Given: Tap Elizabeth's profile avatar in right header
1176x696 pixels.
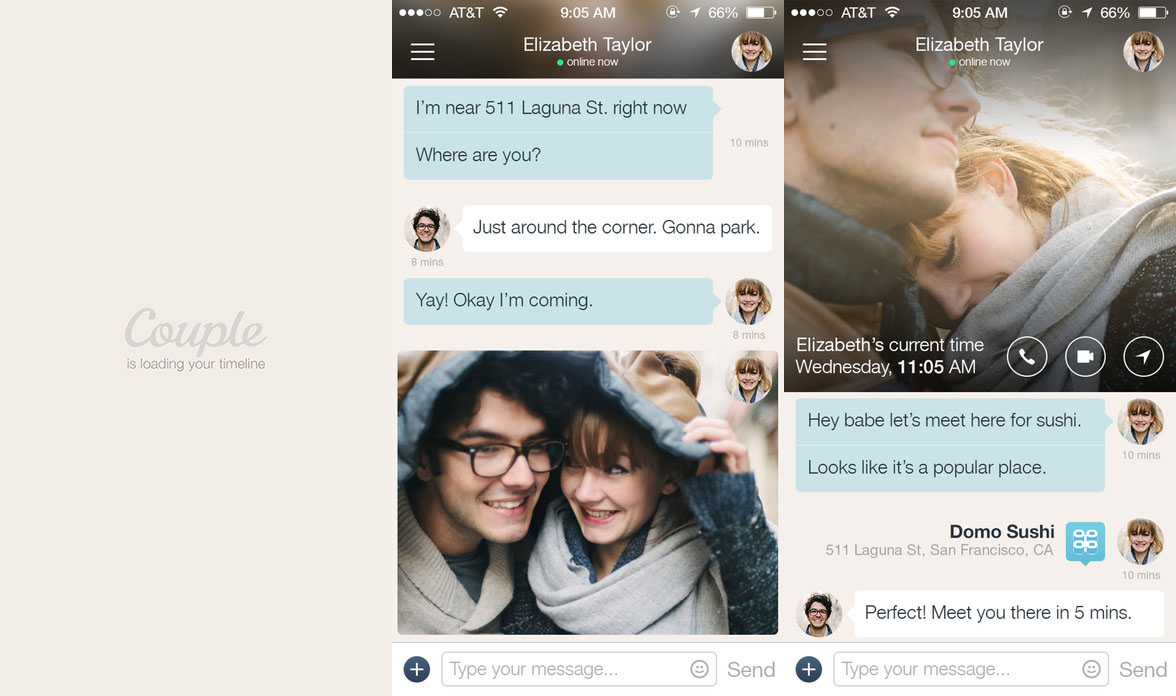Looking at the screenshot, I should click(x=1143, y=51).
